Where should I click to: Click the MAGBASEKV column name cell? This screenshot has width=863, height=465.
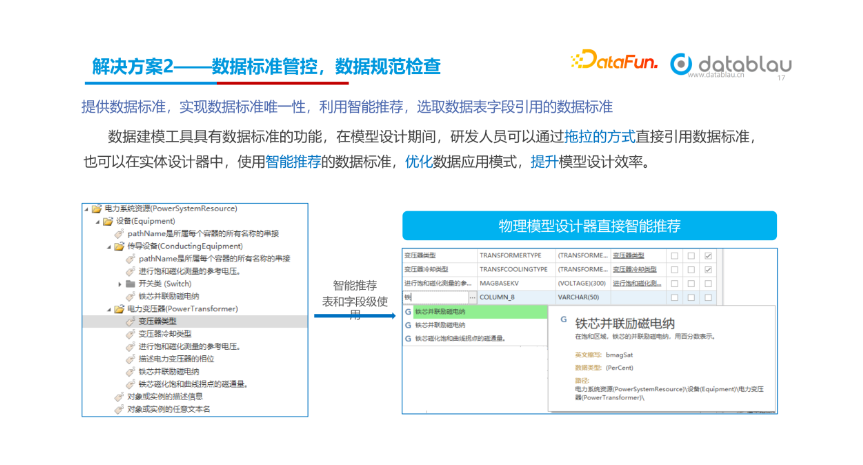click(x=516, y=283)
